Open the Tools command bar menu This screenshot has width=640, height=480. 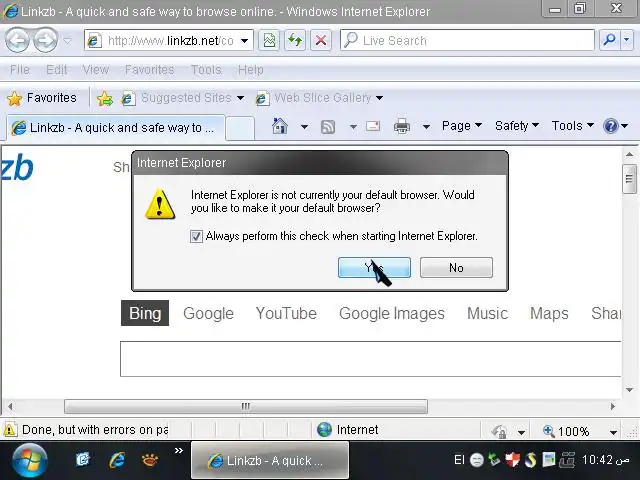[x=572, y=126]
